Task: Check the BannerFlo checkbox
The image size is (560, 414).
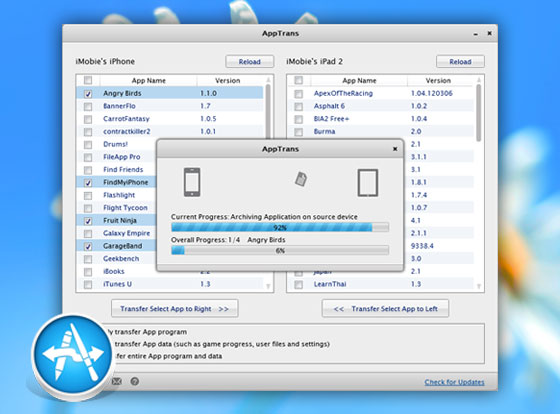Action: 88,106
